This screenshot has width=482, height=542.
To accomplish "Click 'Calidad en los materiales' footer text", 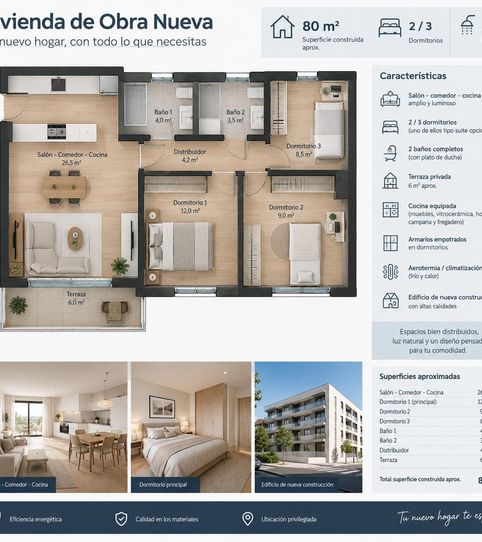I will [167, 519].
